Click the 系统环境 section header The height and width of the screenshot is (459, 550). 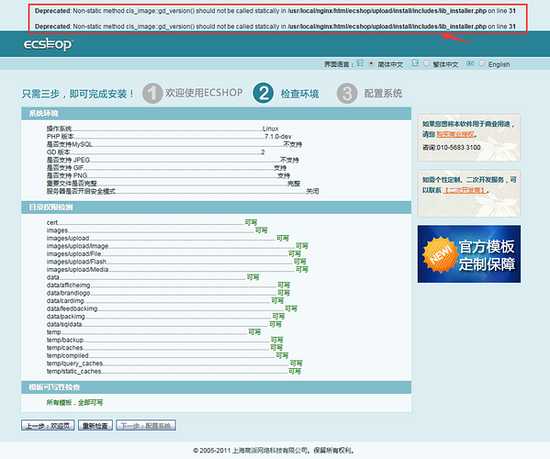pyautogui.click(x=216, y=113)
